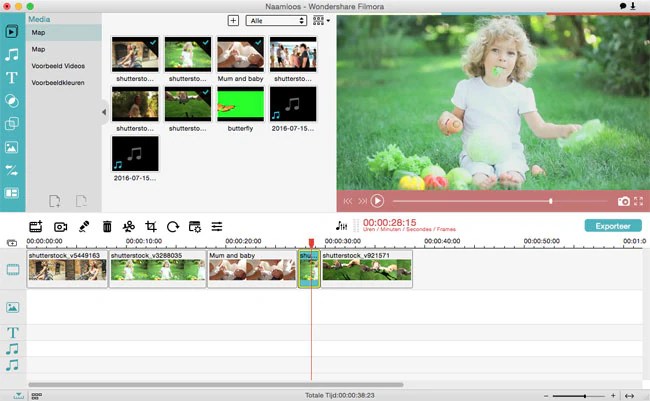Viewport: 650px width, 401px height.
Task: Select the audio file thumbnail in the second row
Action: 293,104
